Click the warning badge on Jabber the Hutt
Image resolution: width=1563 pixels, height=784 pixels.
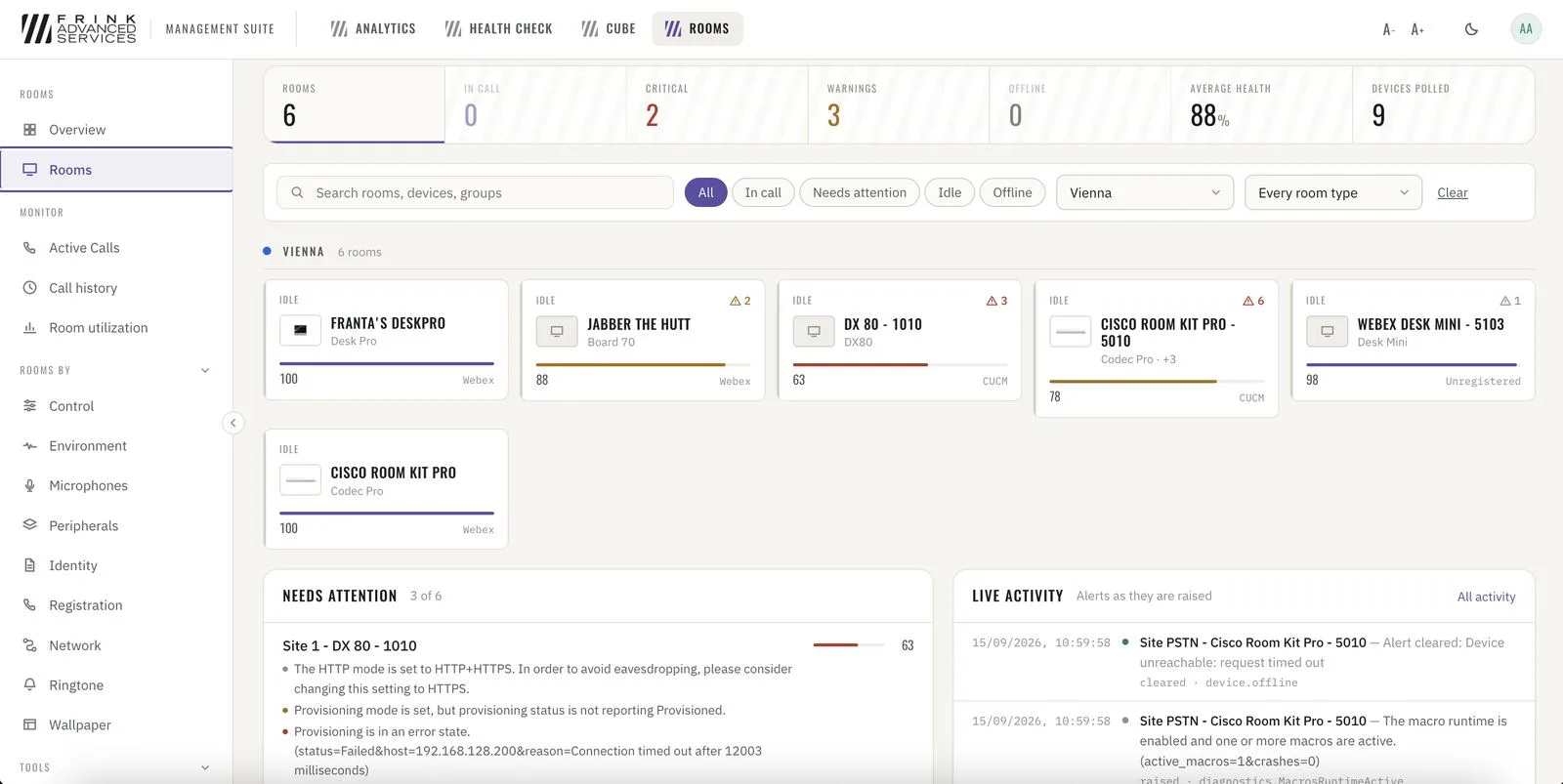coord(740,301)
